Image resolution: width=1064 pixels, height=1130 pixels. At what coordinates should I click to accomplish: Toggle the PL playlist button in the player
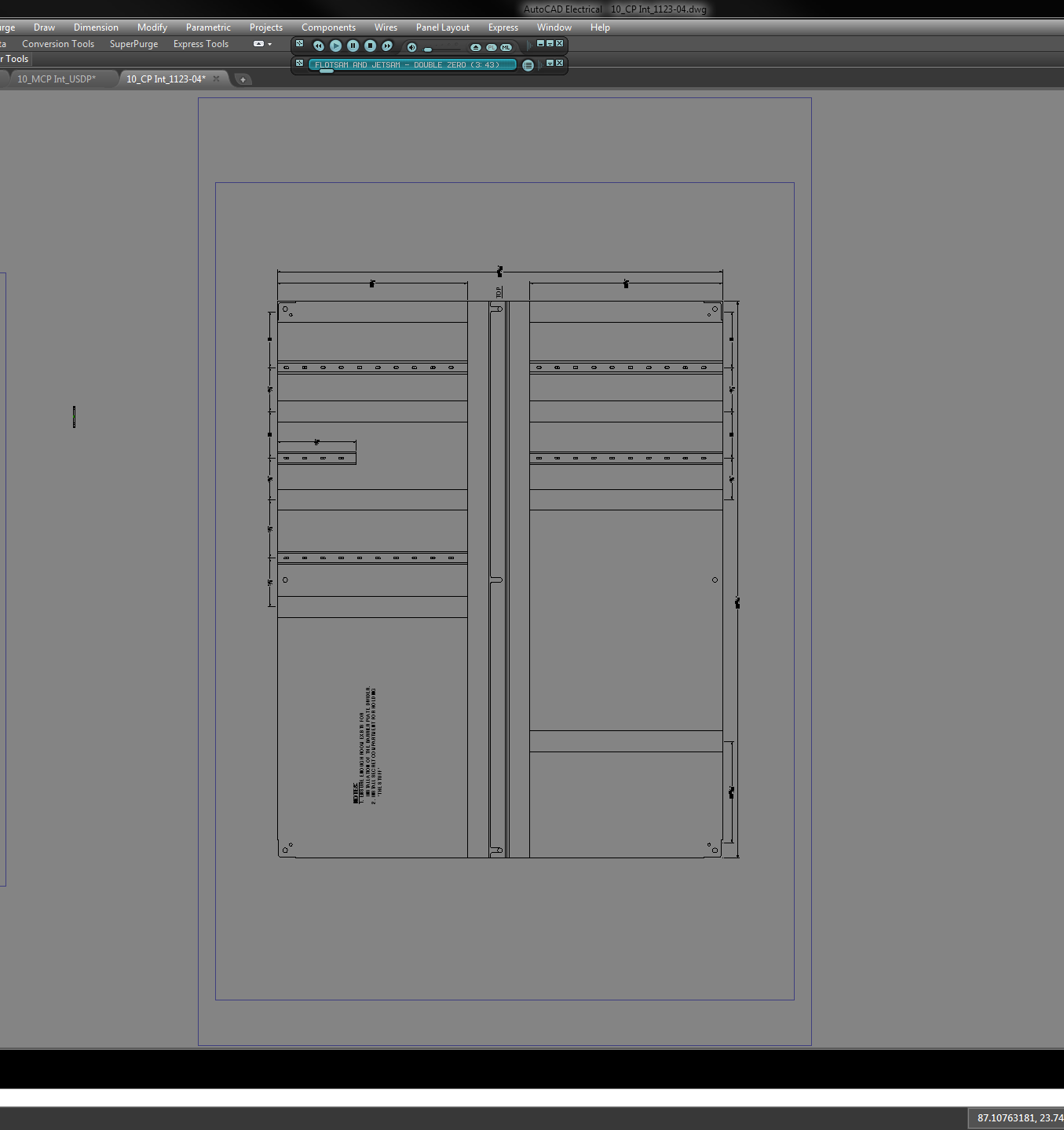tap(492, 47)
